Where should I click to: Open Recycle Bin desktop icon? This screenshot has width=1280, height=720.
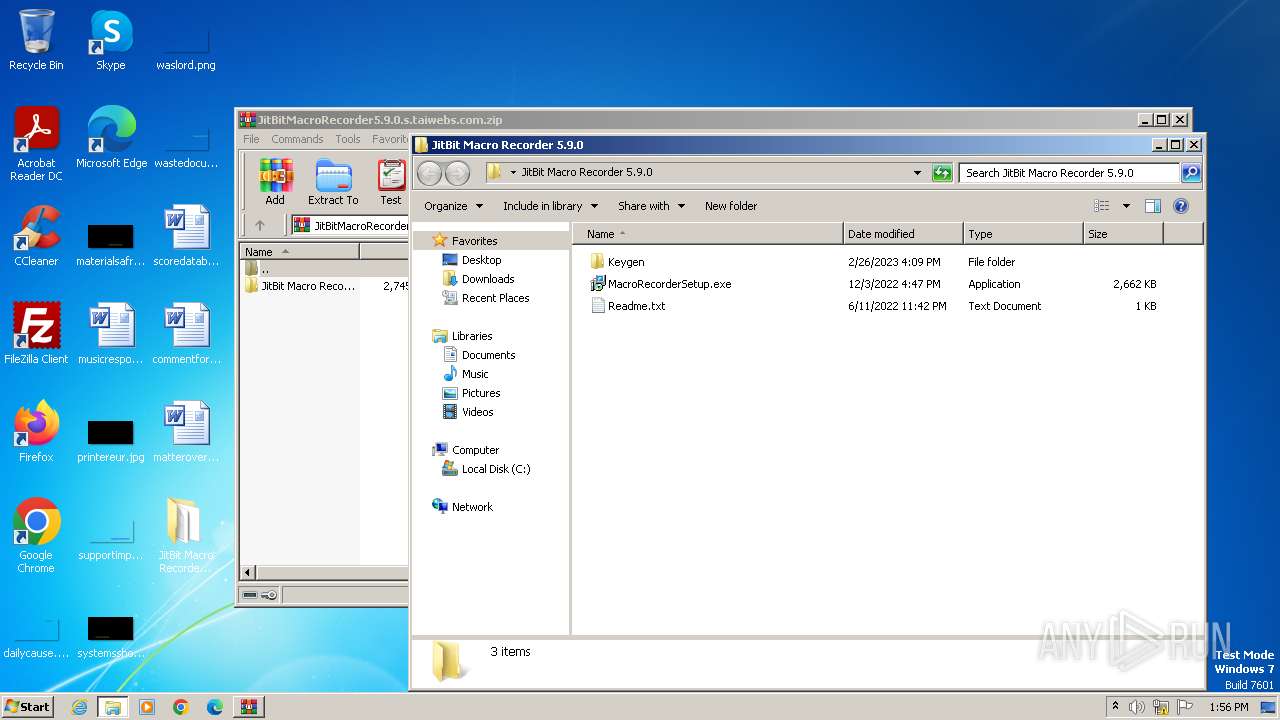pyautogui.click(x=36, y=40)
